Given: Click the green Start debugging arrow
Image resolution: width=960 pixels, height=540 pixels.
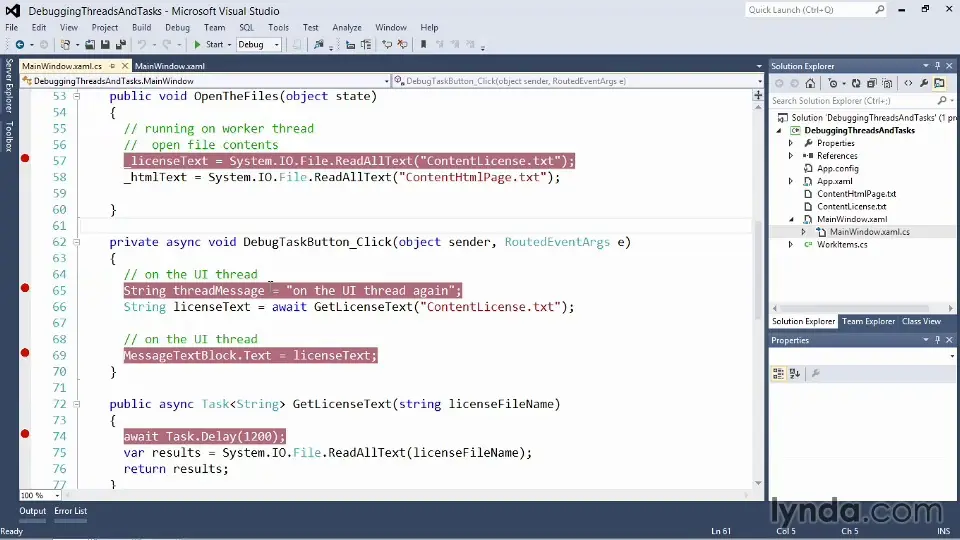Looking at the screenshot, I should pos(198,45).
